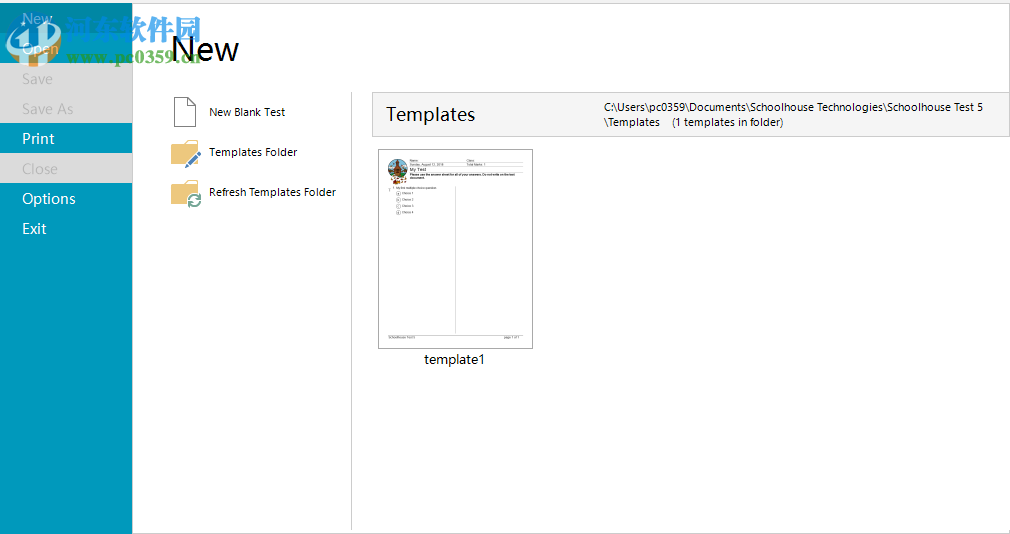Click Save in the backstage menu
This screenshot has width=1010, height=534.
point(66,79)
